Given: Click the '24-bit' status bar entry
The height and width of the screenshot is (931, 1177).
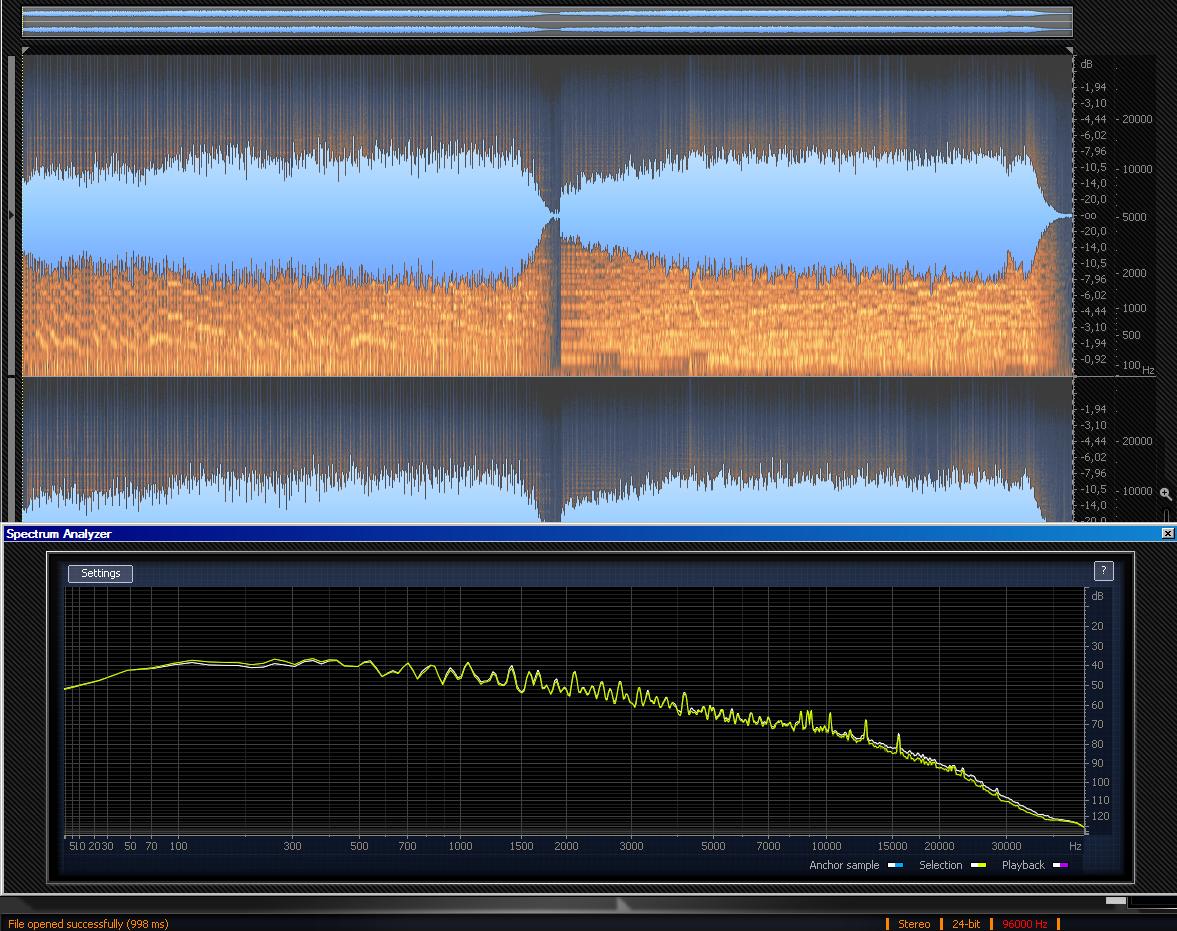Looking at the screenshot, I should (x=966, y=923).
